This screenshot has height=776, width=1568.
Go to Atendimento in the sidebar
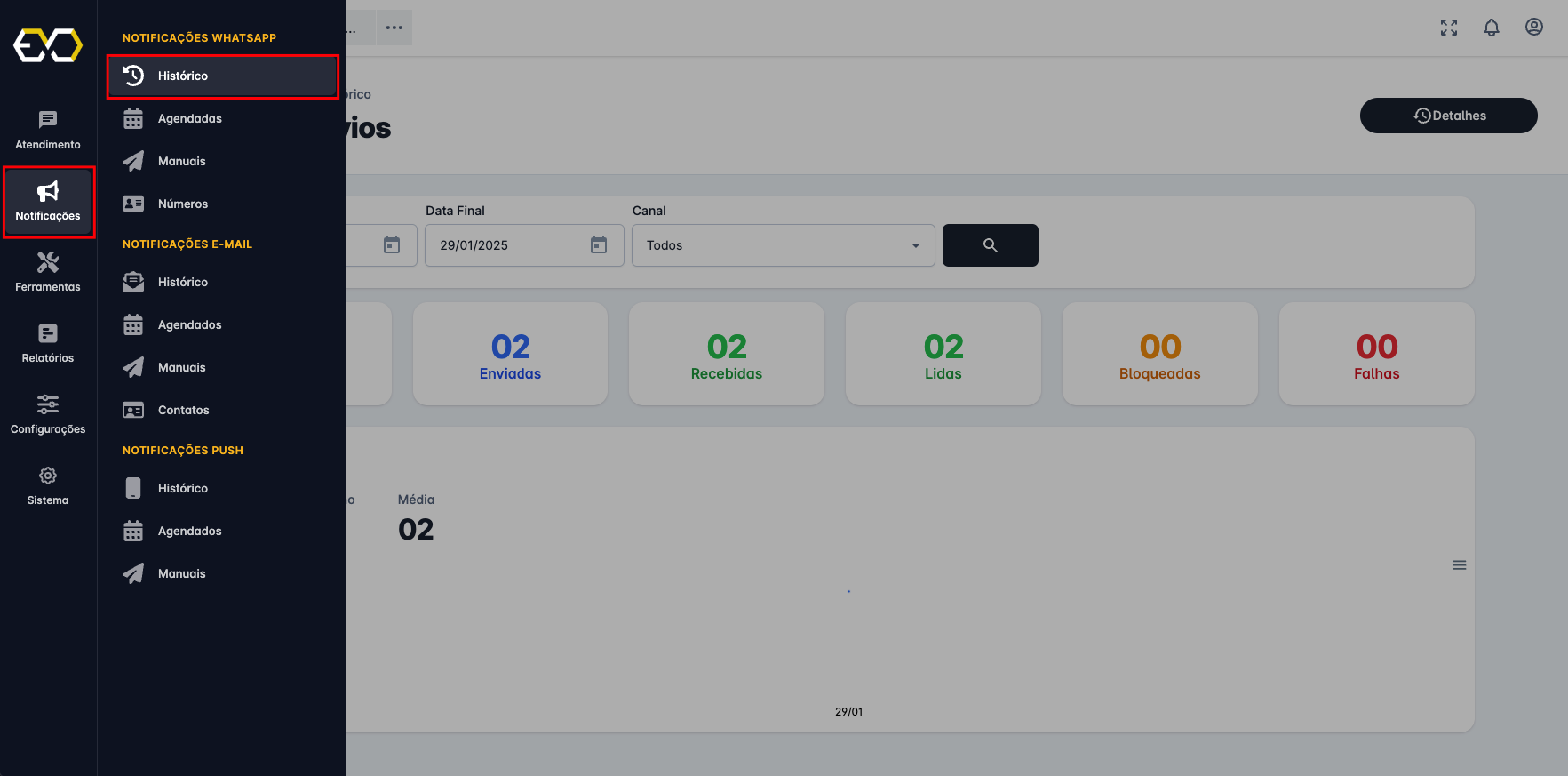pyautogui.click(x=48, y=129)
